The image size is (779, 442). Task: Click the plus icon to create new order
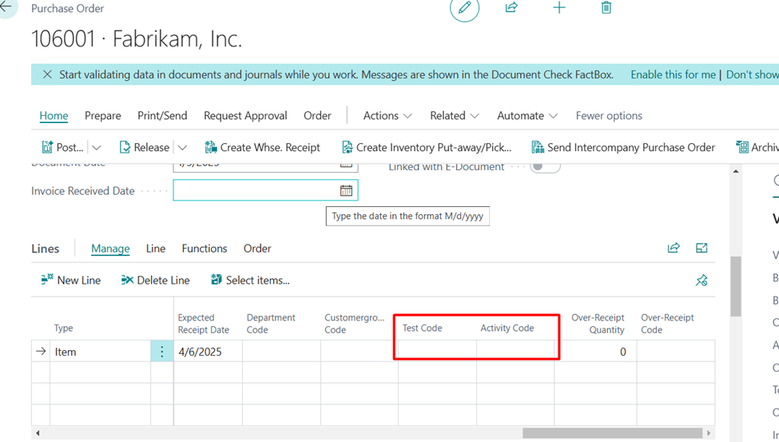[559, 7]
